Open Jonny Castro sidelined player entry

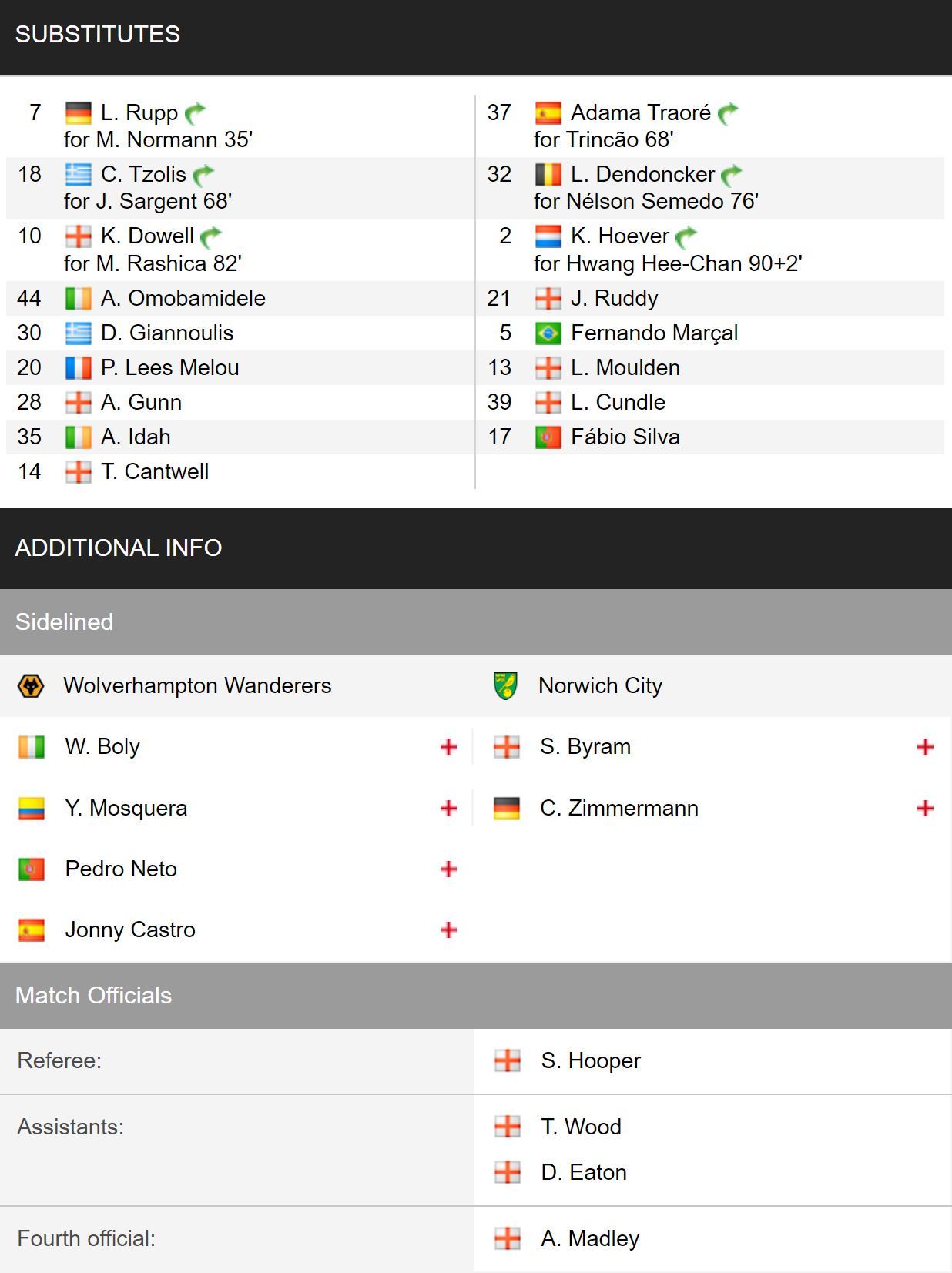[130, 930]
